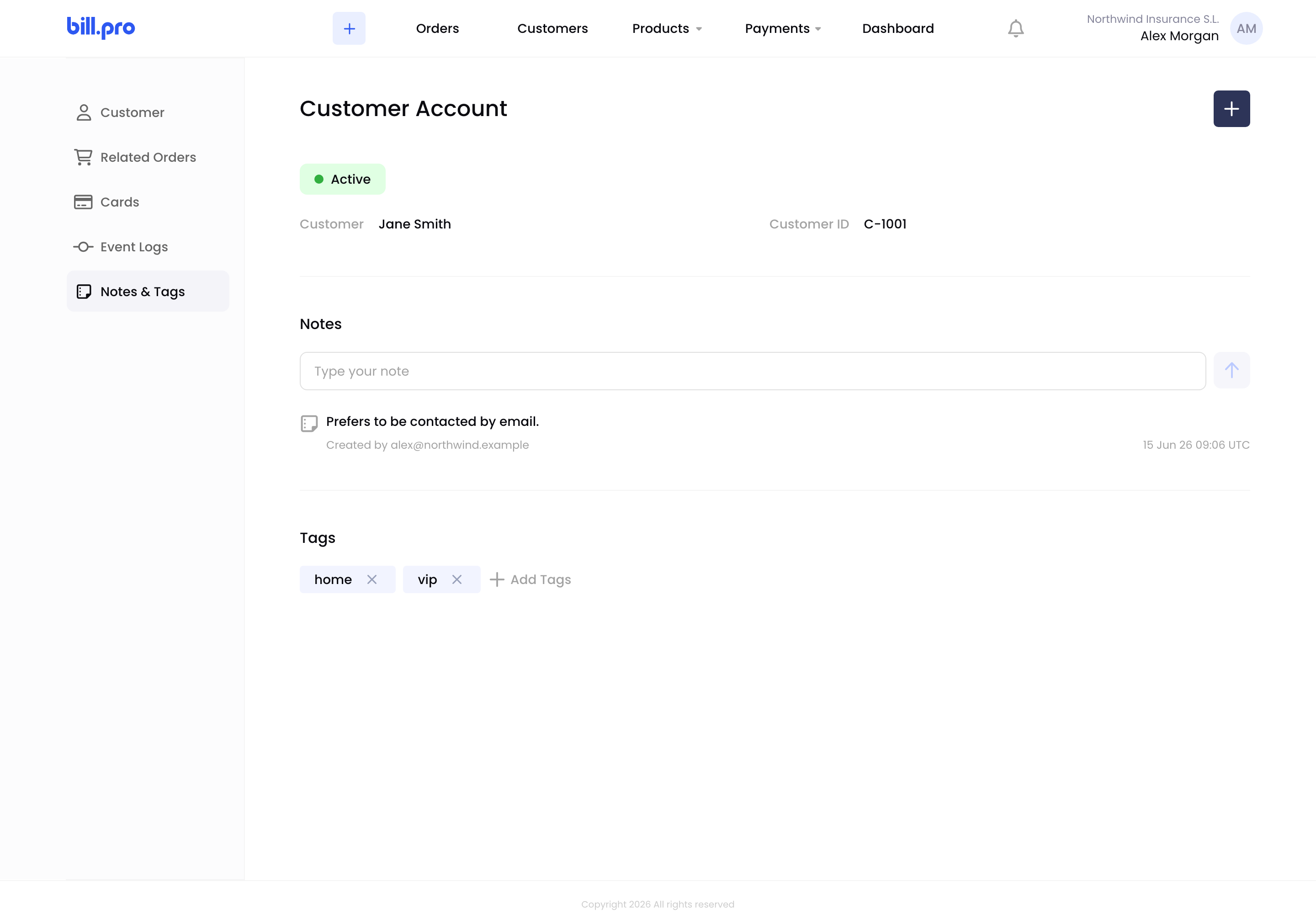Click the Active status badge
Image resolution: width=1316 pixels, height=924 pixels.
coord(343,180)
